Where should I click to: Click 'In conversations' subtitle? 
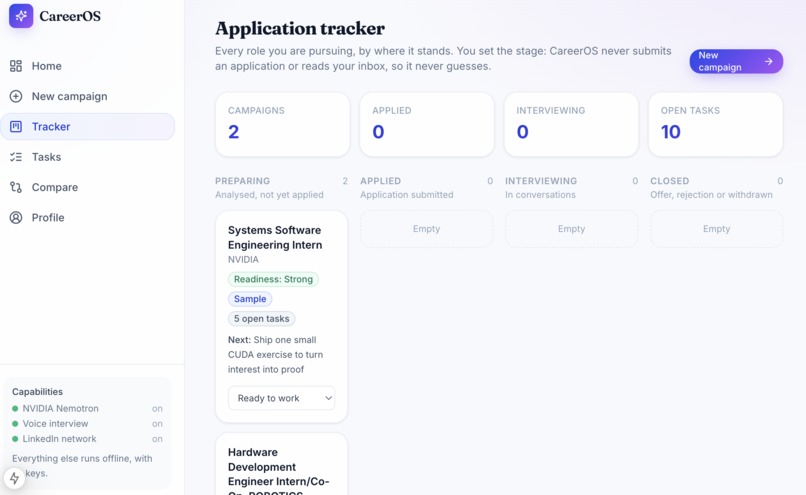click(540, 195)
